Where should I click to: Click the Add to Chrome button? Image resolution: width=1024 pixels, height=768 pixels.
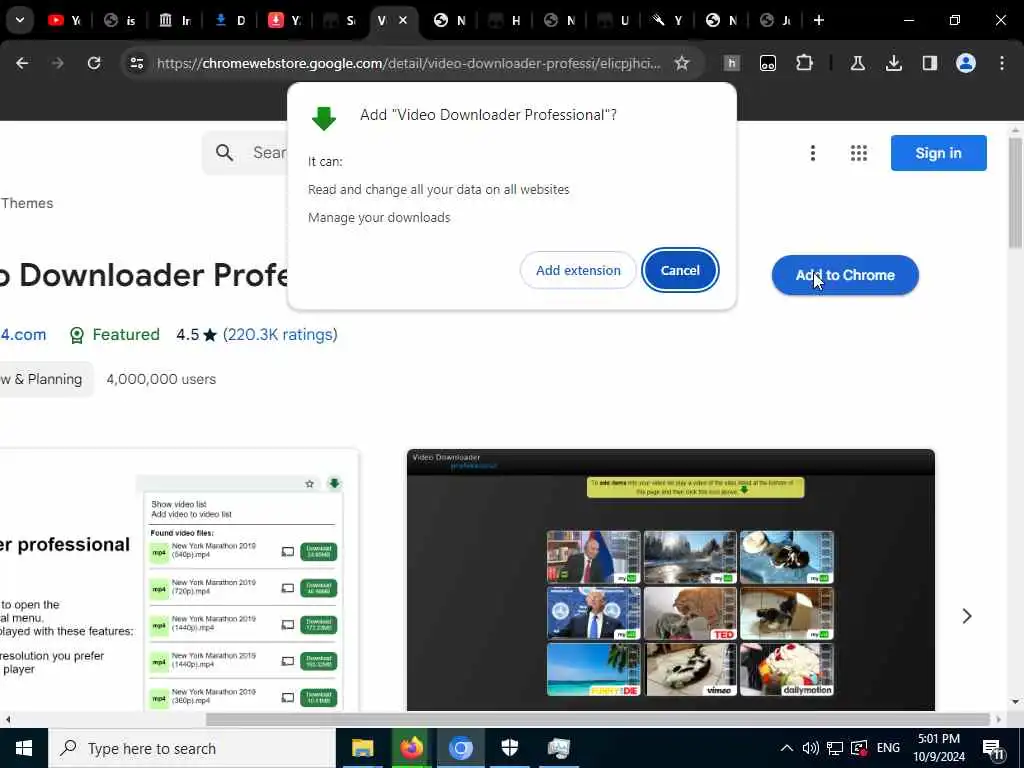(x=844, y=275)
